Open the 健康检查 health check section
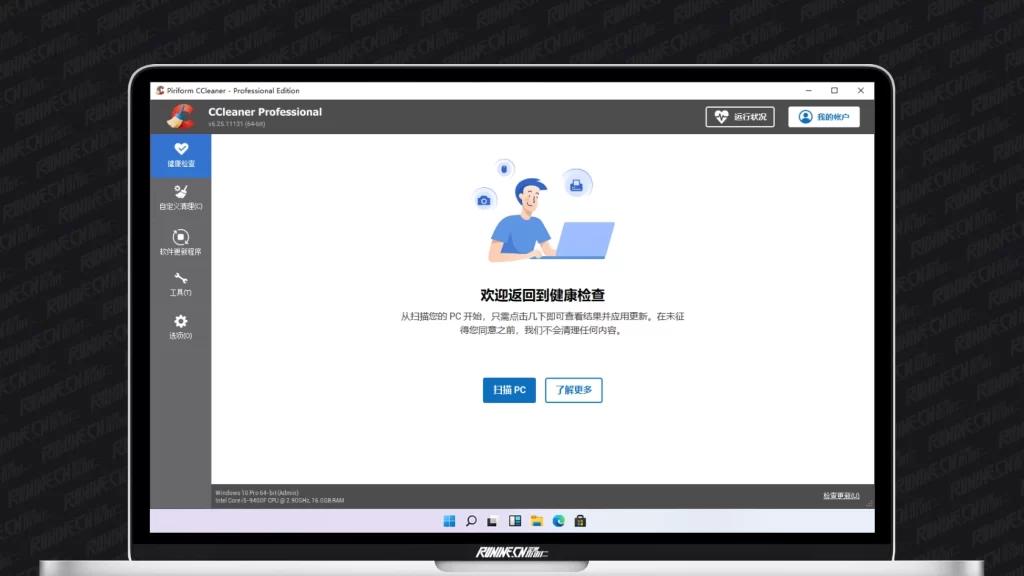 [x=181, y=154]
